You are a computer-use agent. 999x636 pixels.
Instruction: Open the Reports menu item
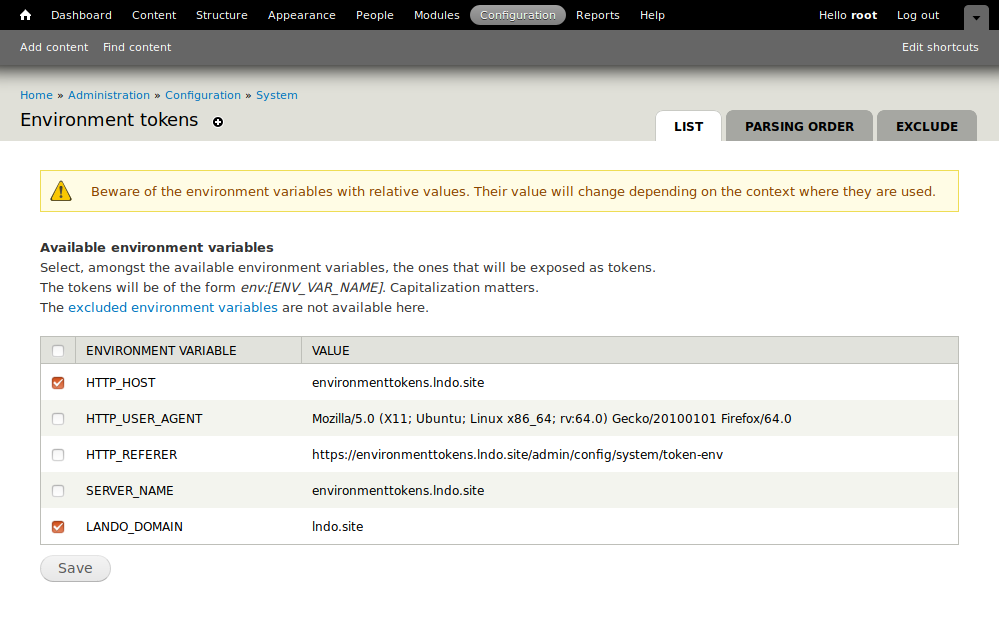[x=598, y=15]
